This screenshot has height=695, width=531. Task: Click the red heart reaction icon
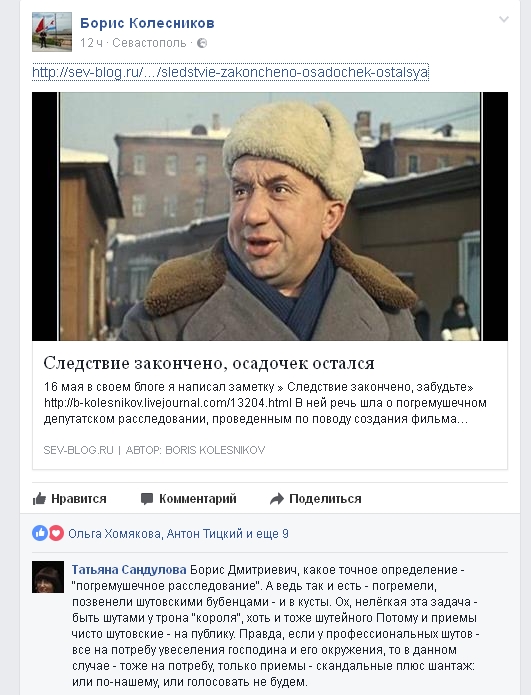click(56, 533)
